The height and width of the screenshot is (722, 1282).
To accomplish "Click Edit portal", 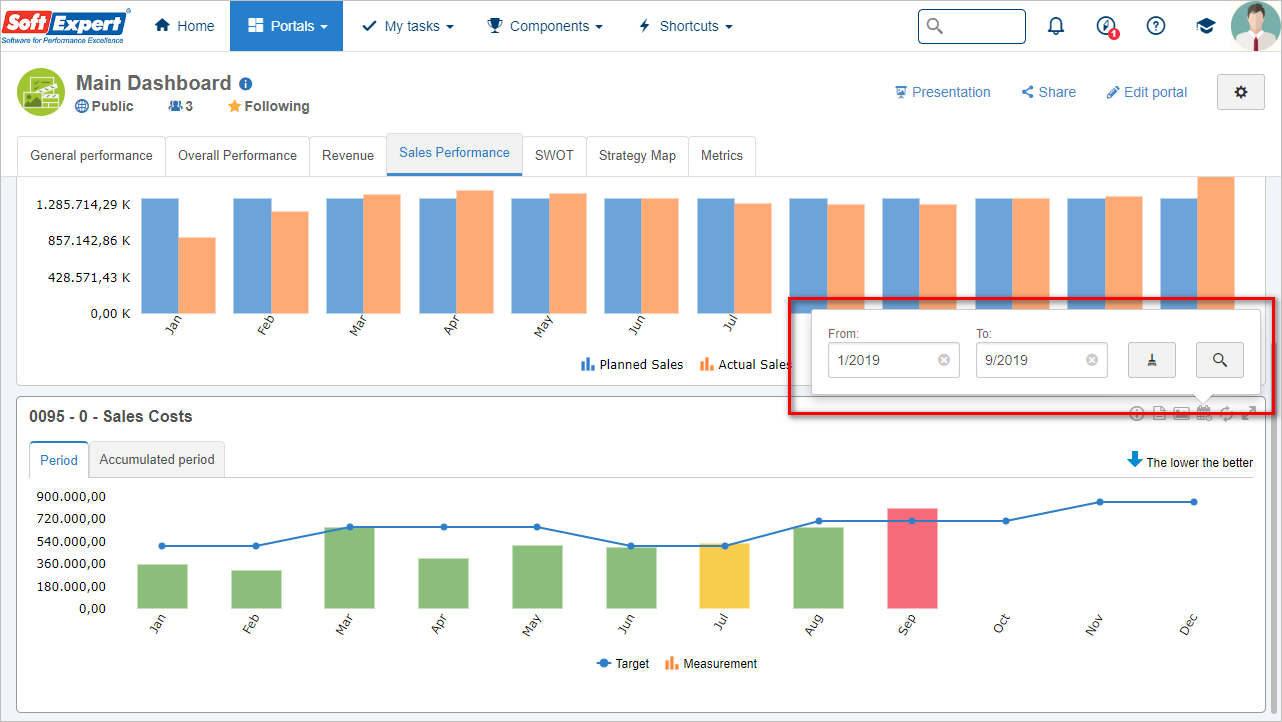I will click(1146, 92).
